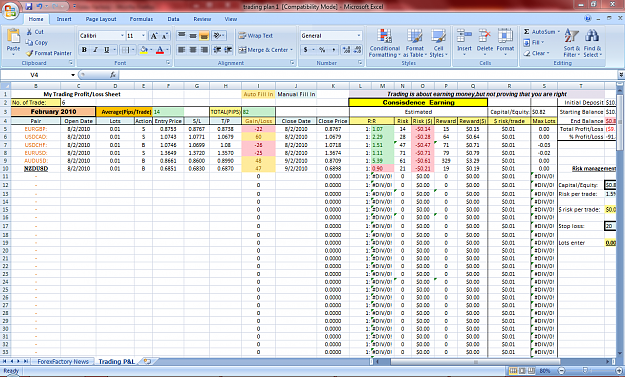Center text horizontally
This screenshot has width=625, height=377.
193,50
